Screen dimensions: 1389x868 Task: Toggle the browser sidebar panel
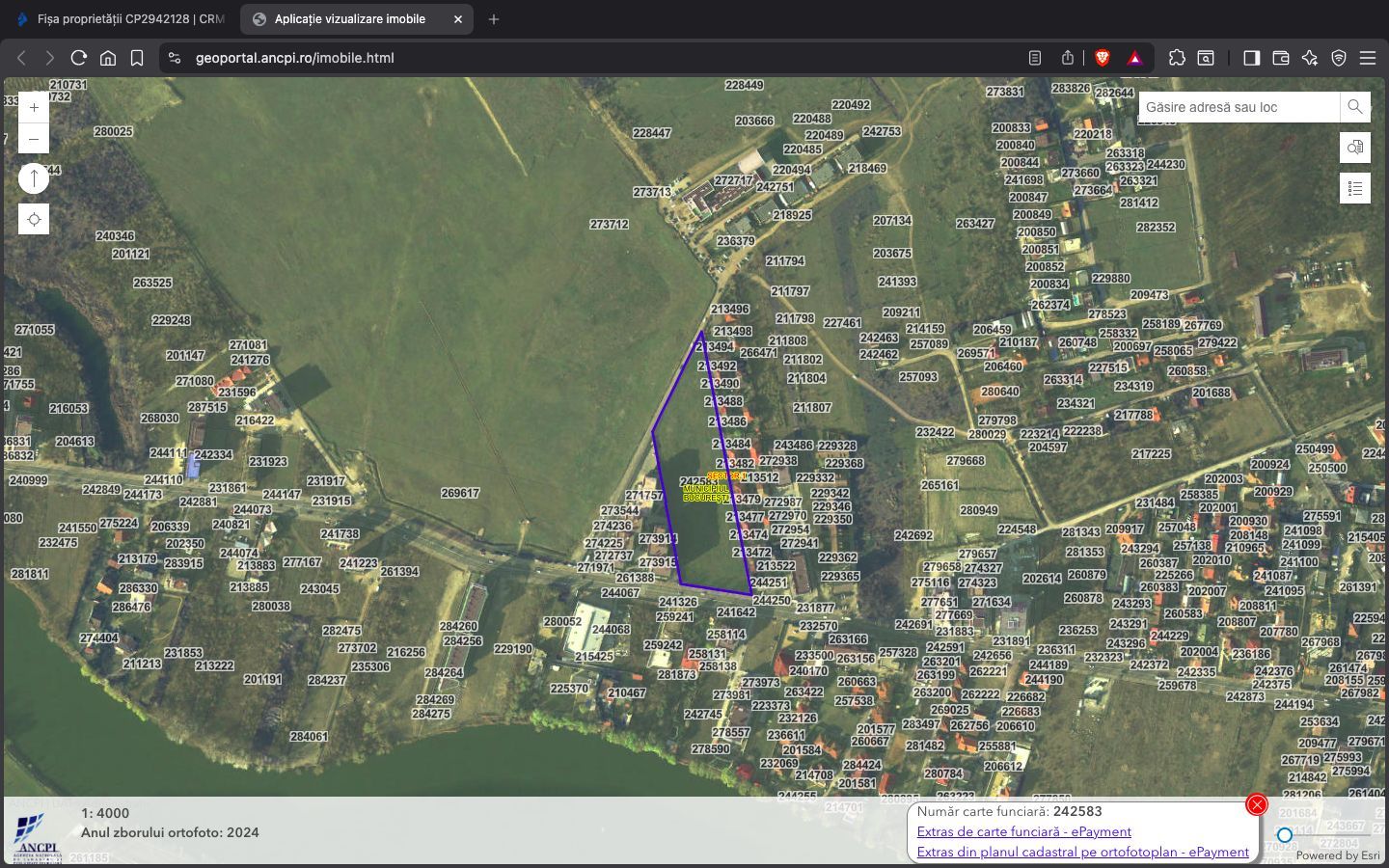[1251, 58]
